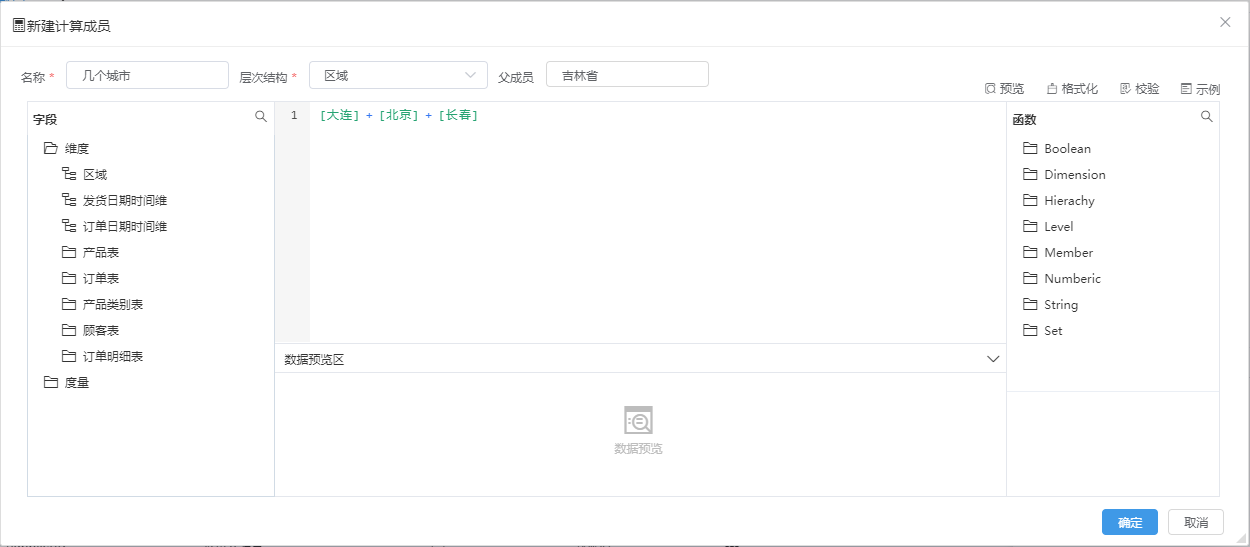
Task: Click the 格式化 format toolbar button
Action: 1072,89
